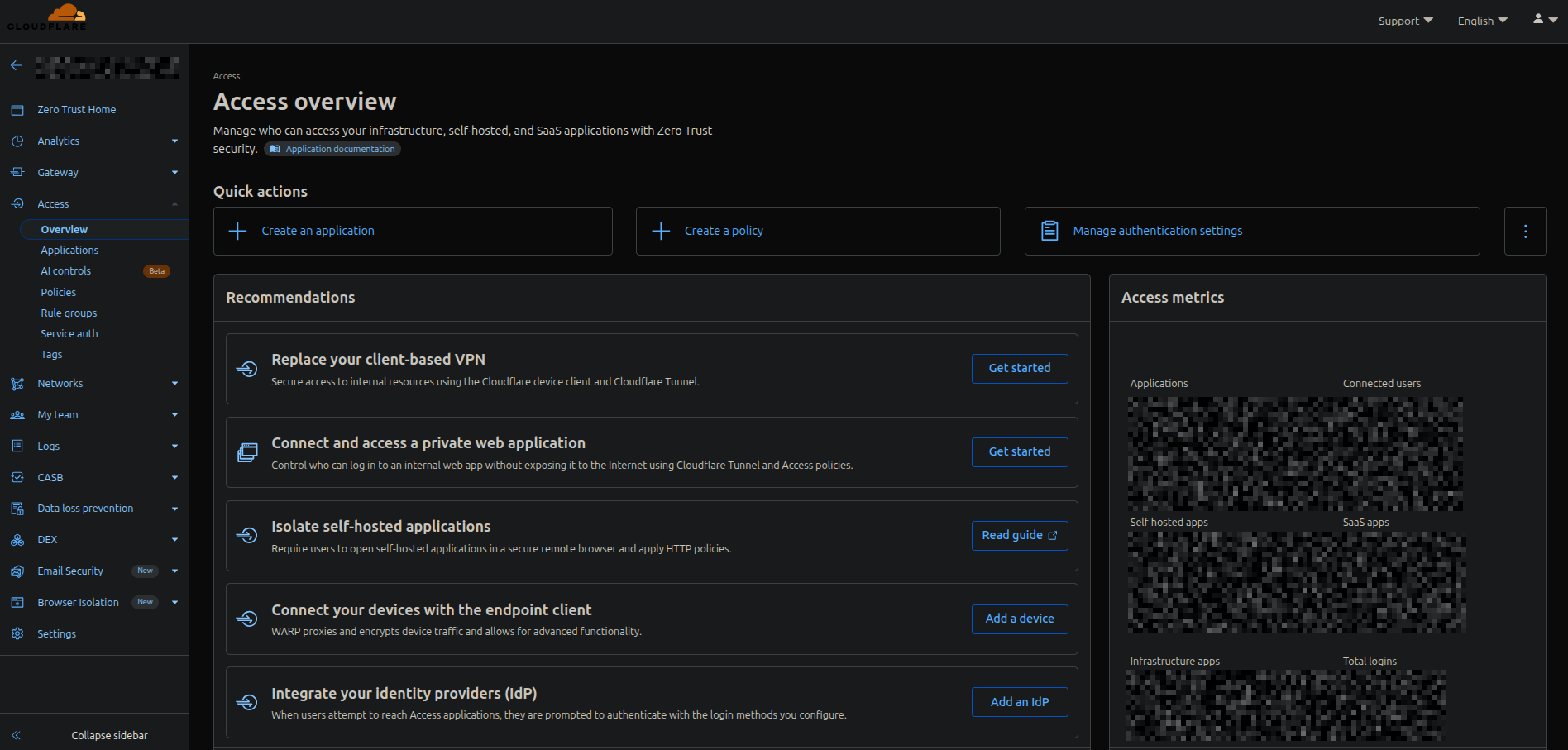Expand the Logs section arrow
The height and width of the screenshot is (750, 1568).
point(174,447)
